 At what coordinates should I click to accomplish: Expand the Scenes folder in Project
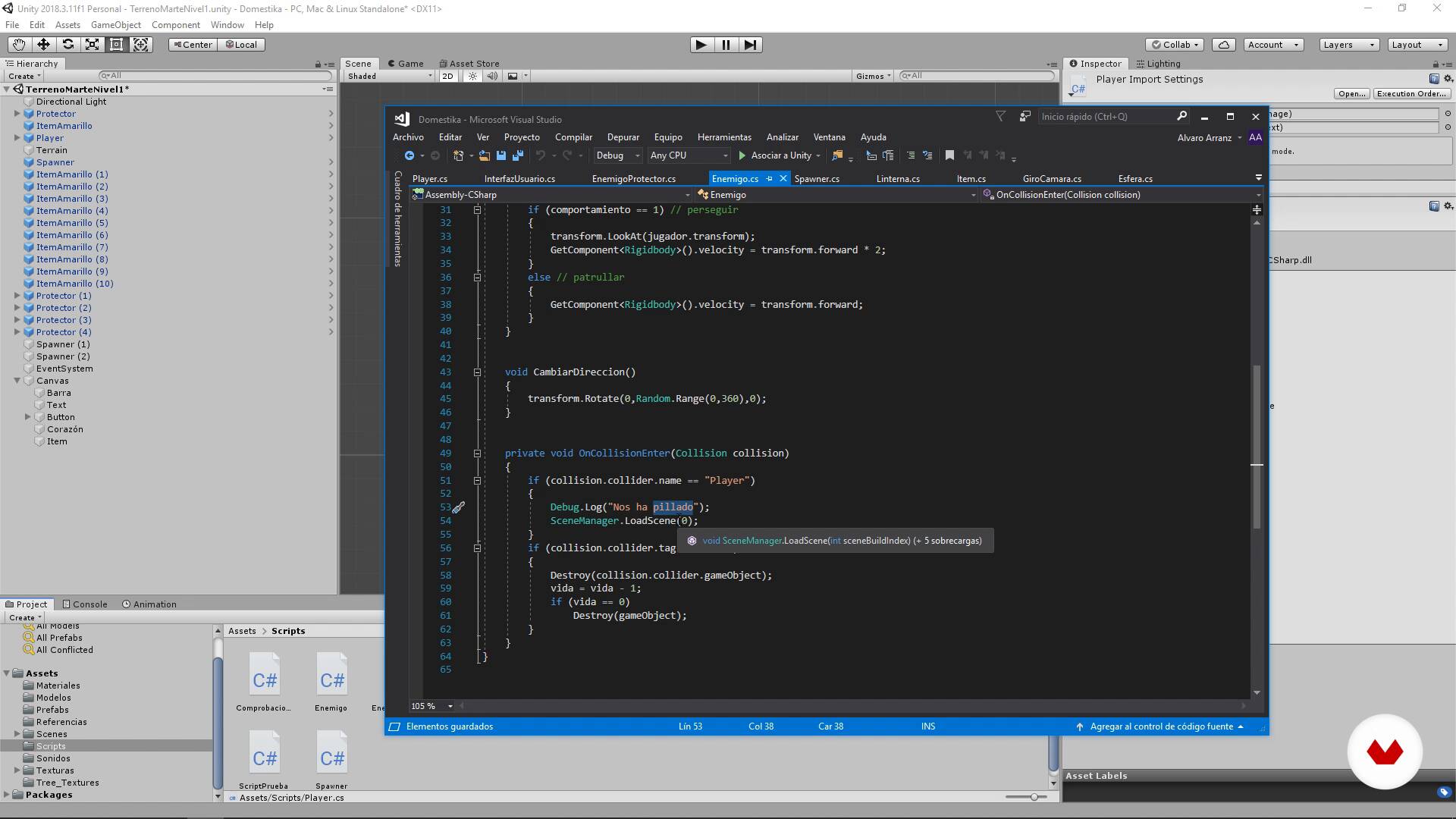click(17, 734)
